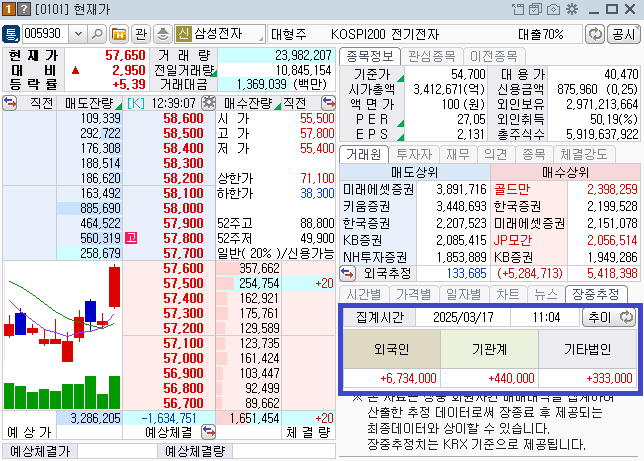Open the 차트 tab
The width and height of the screenshot is (644, 461).
pyautogui.click(x=508, y=294)
